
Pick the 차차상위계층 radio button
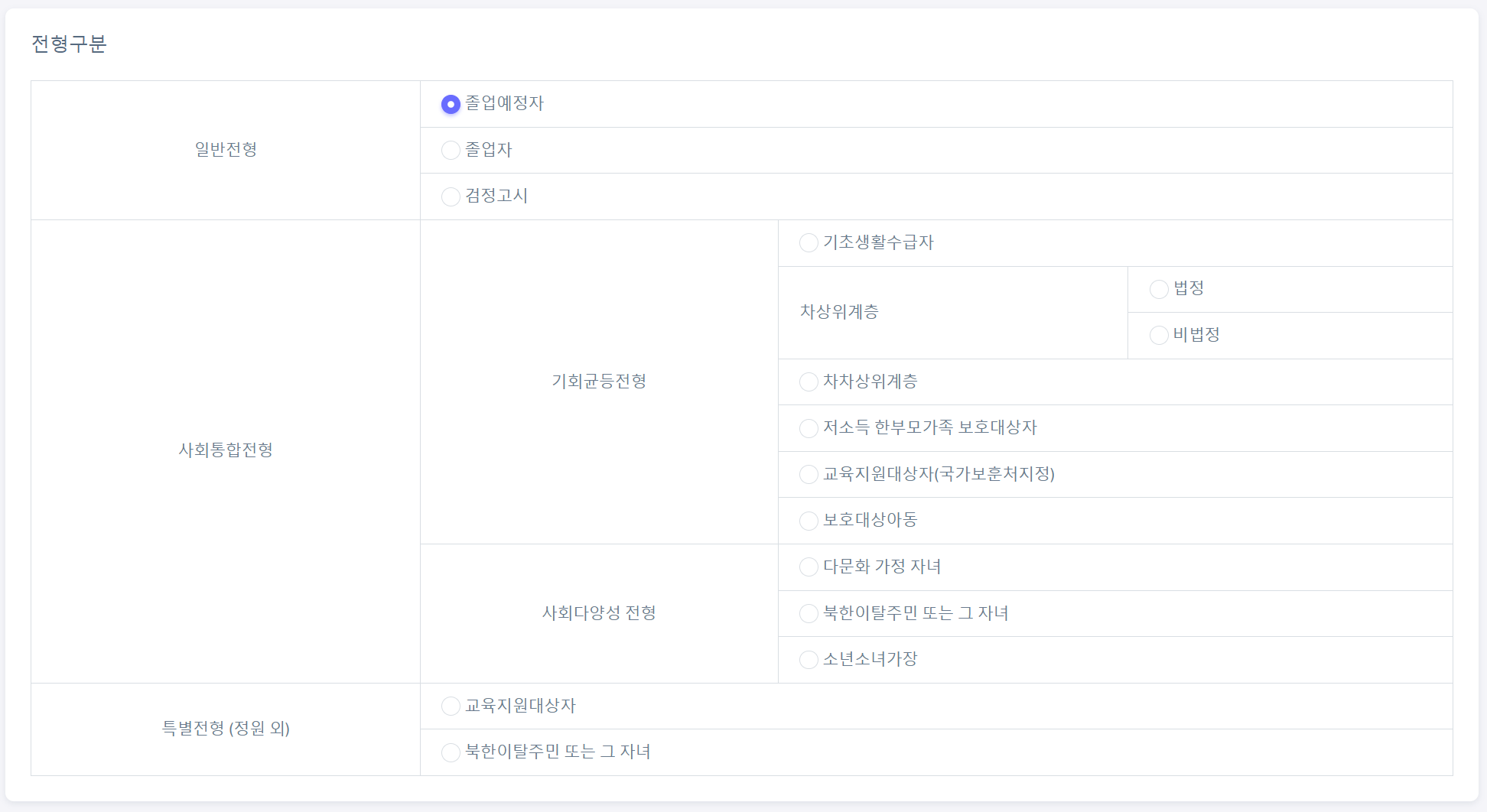pyautogui.click(x=809, y=382)
